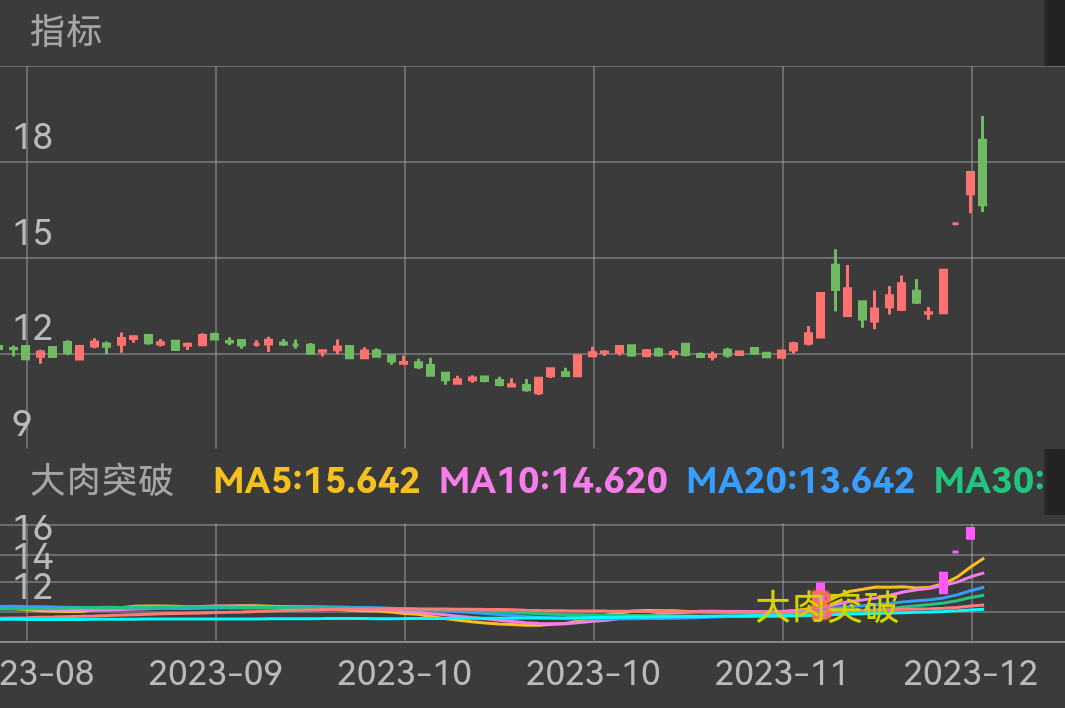Click the truncated green MA30 legend label
The image size is (1065, 708).
click(x=988, y=481)
